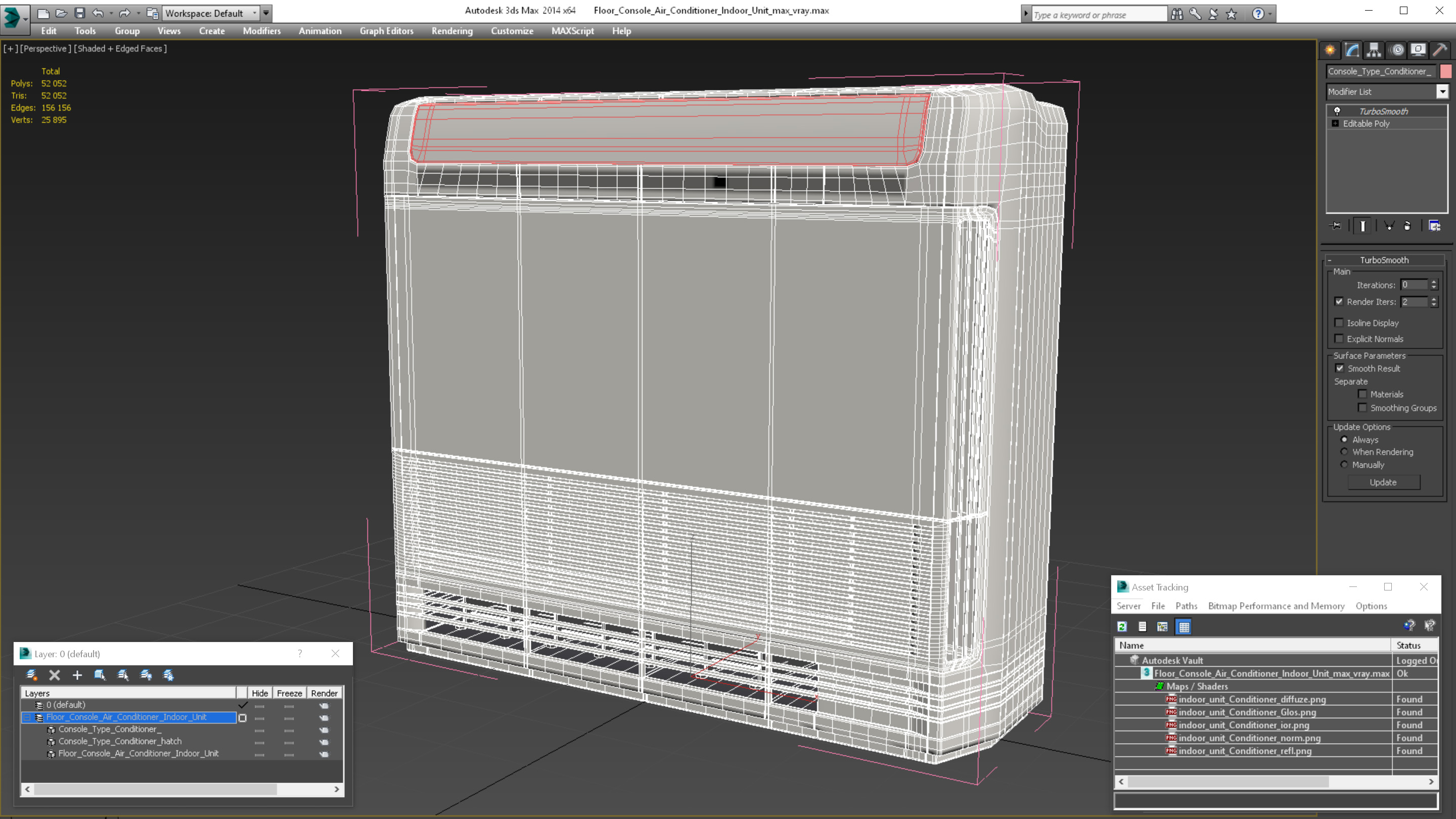Toggle TurboSmooth modifier lightbulb

click(1337, 111)
